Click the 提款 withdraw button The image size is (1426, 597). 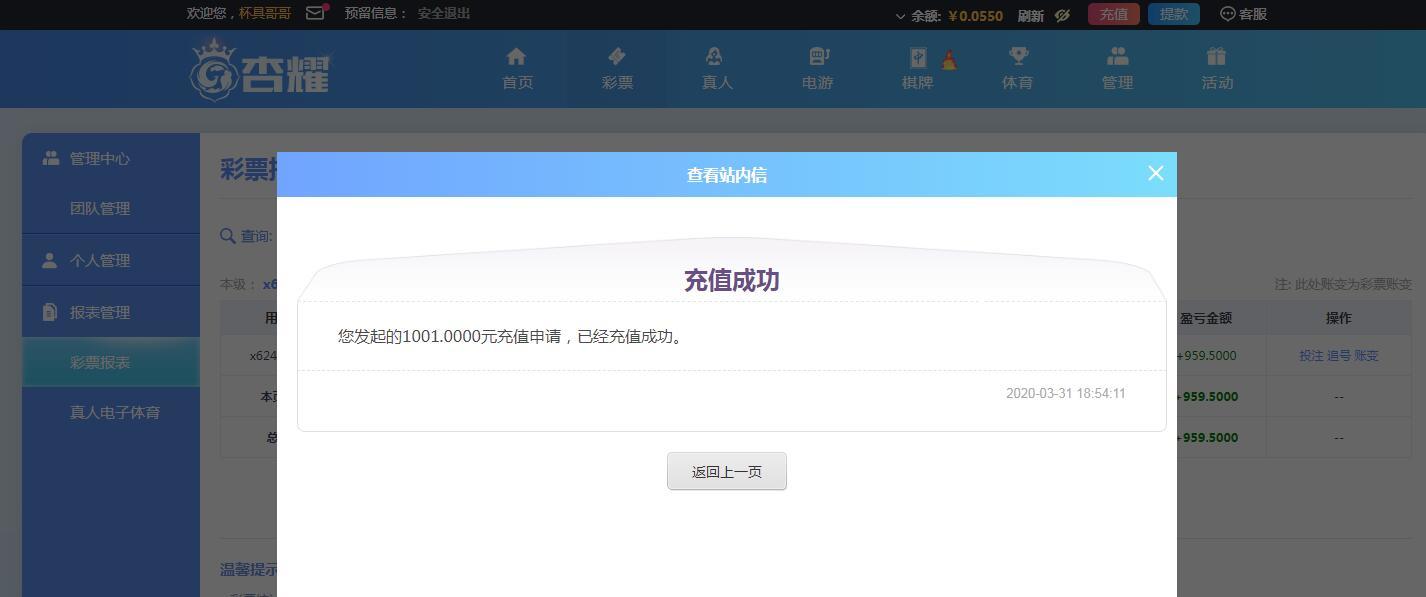[1173, 14]
